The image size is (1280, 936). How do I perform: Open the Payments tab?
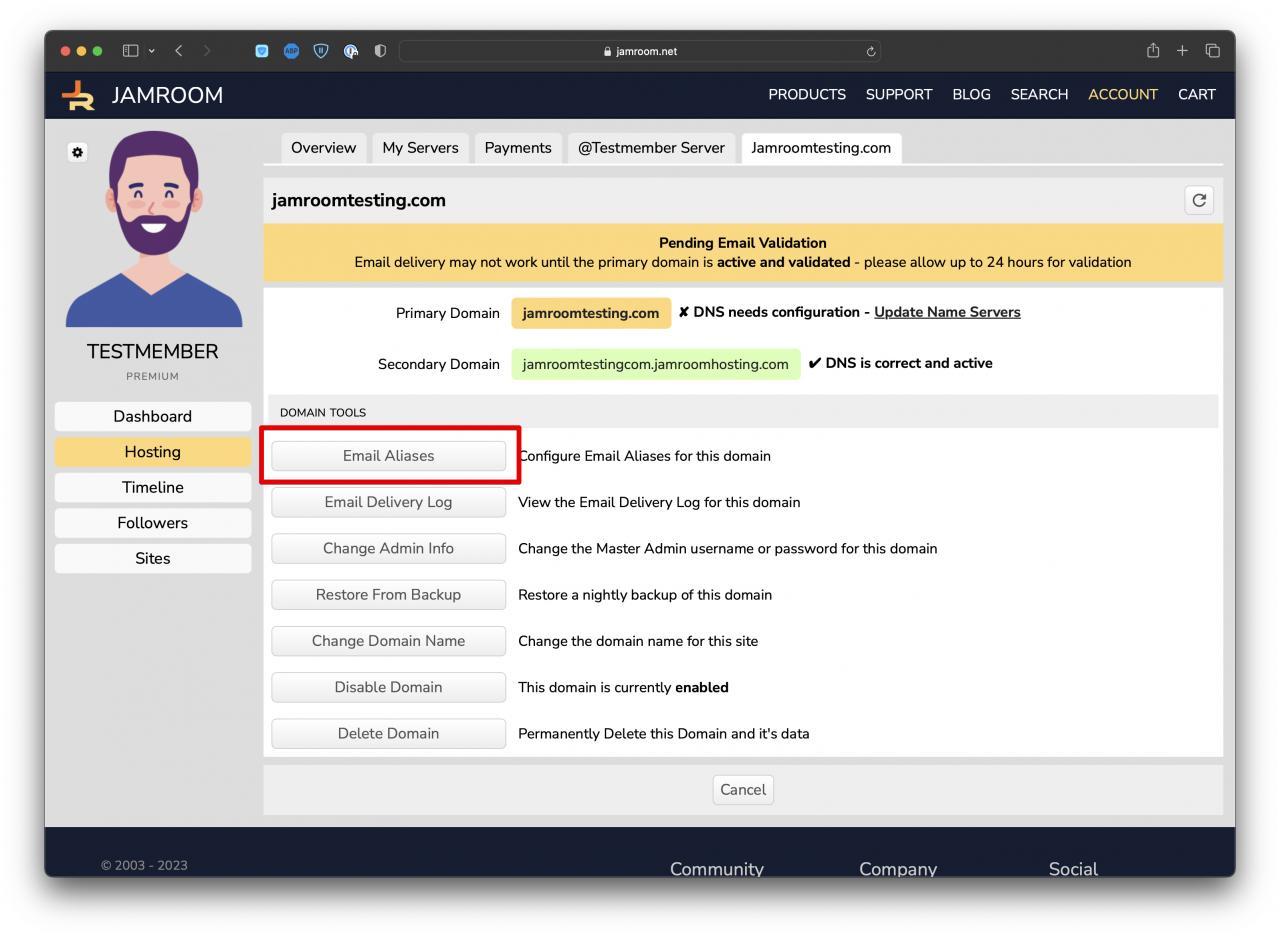pos(517,148)
